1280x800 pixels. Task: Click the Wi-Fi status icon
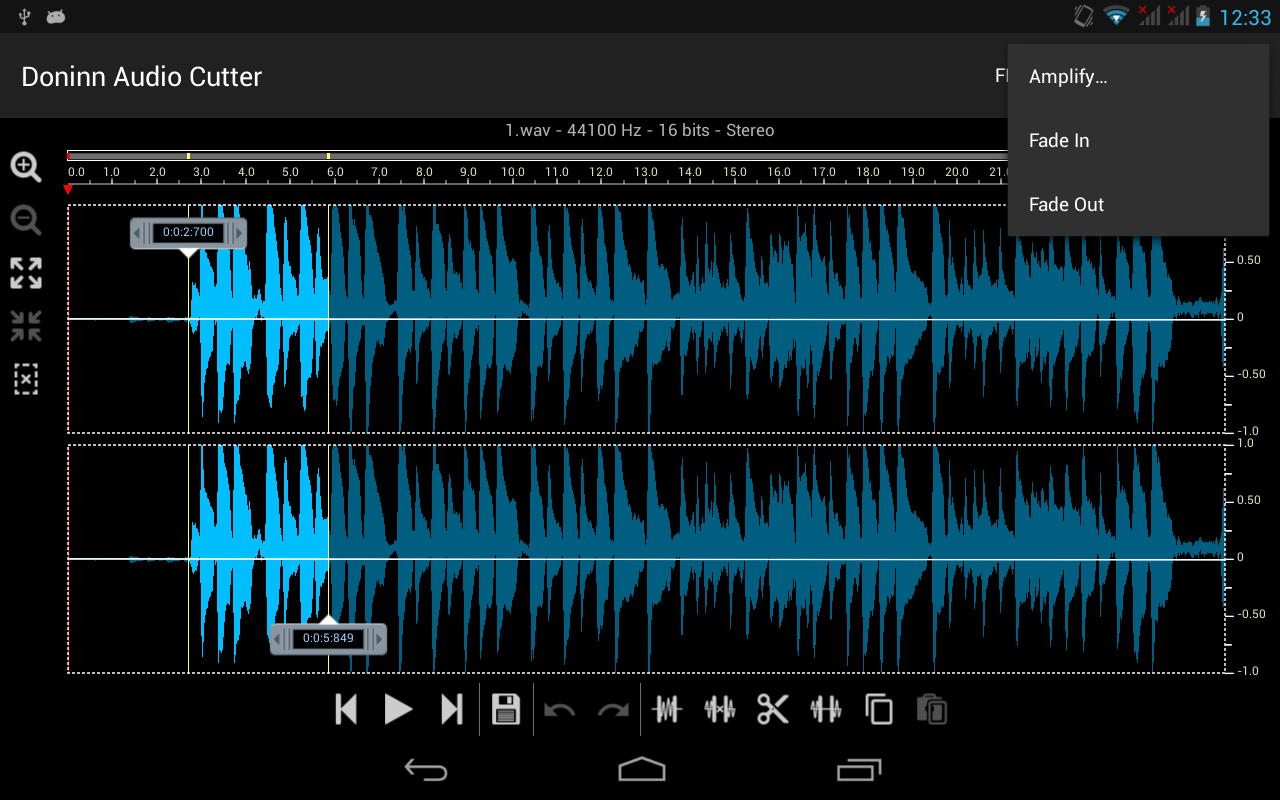click(x=1116, y=16)
